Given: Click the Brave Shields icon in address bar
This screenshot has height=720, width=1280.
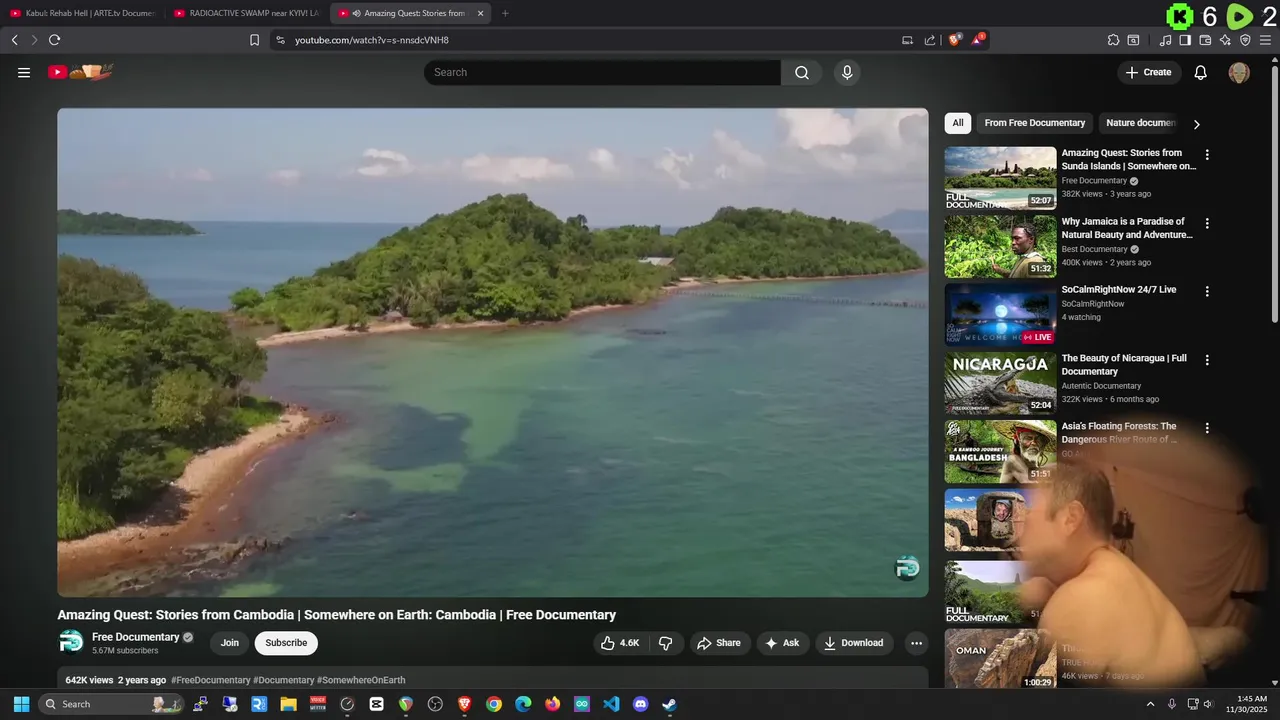Looking at the screenshot, I should [955, 40].
